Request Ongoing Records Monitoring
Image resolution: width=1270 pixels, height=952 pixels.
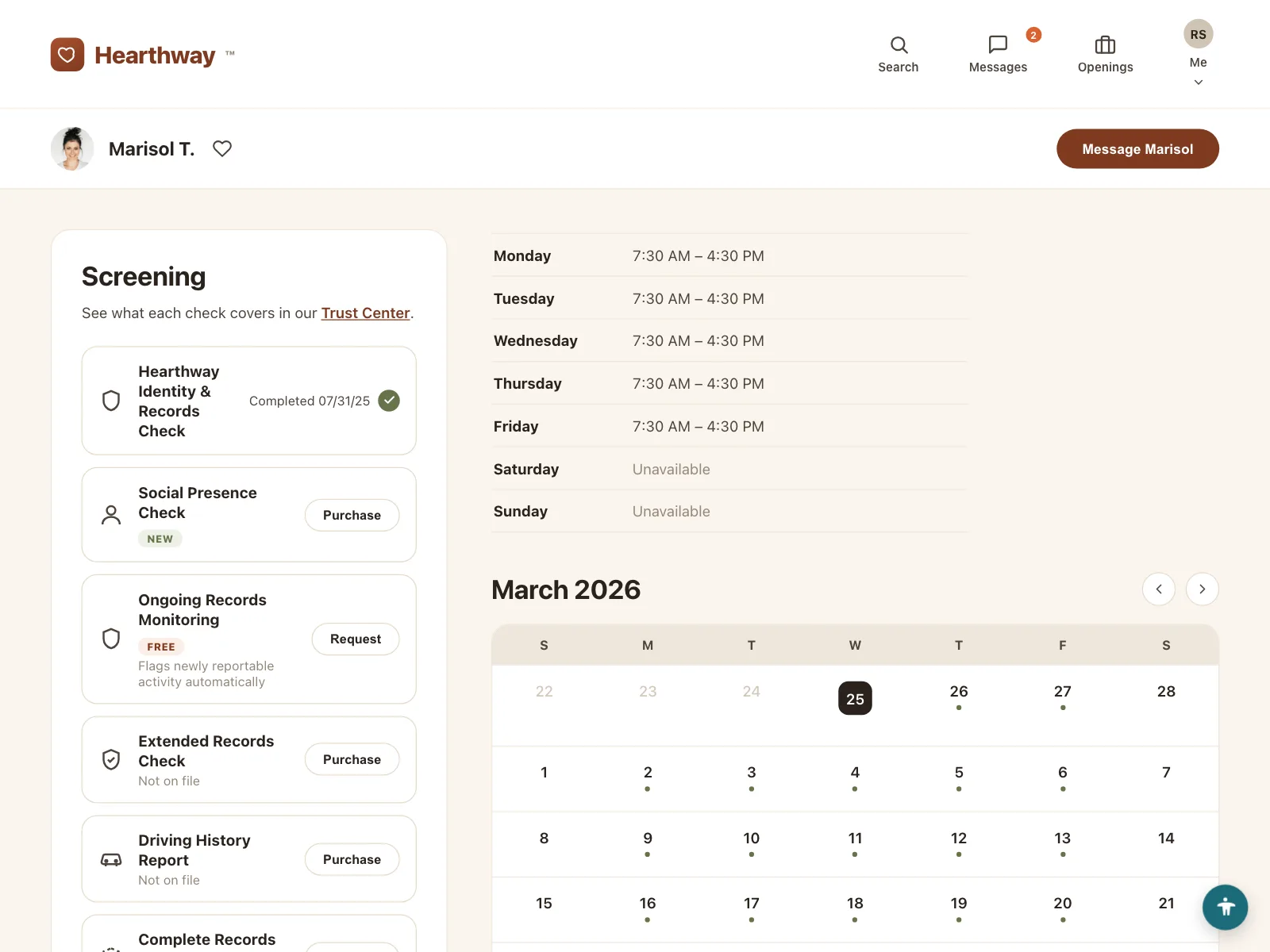coord(355,639)
